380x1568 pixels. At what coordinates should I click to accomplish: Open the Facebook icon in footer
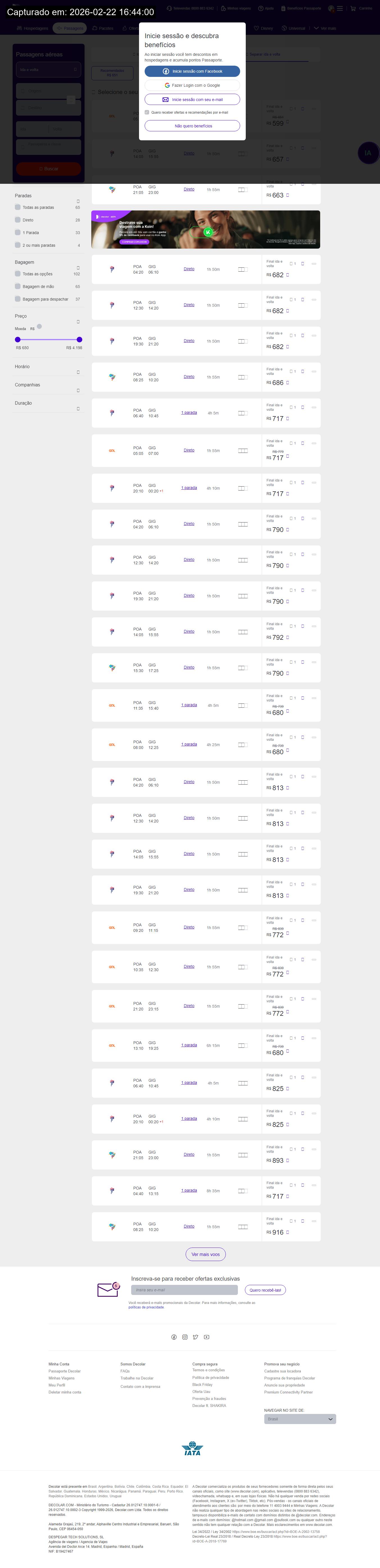(x=174, y=1337)
